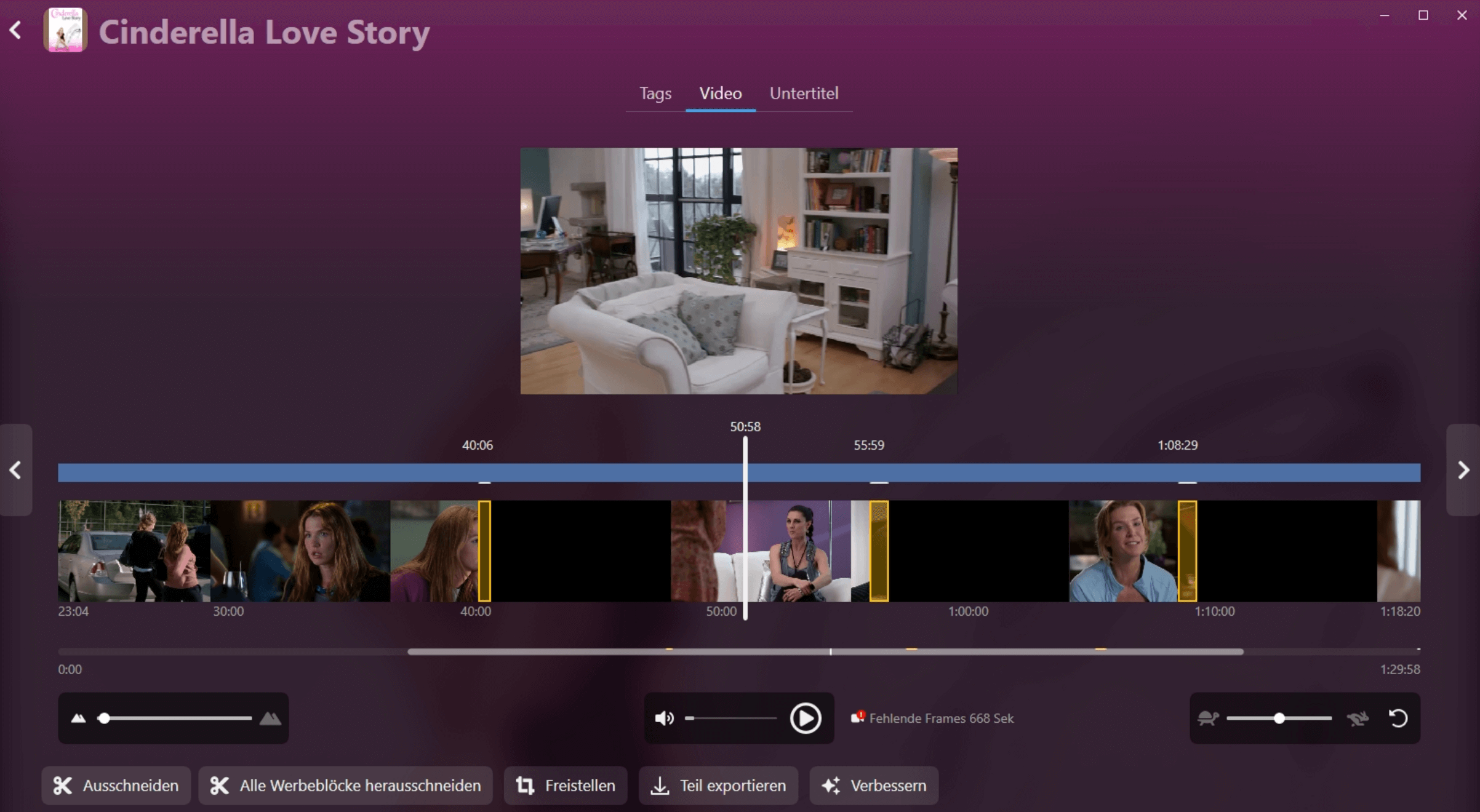Image resolution: width=1480 pixels, height=812 pixels.
Task: Select the Video tab
Action: coord(721,94)
